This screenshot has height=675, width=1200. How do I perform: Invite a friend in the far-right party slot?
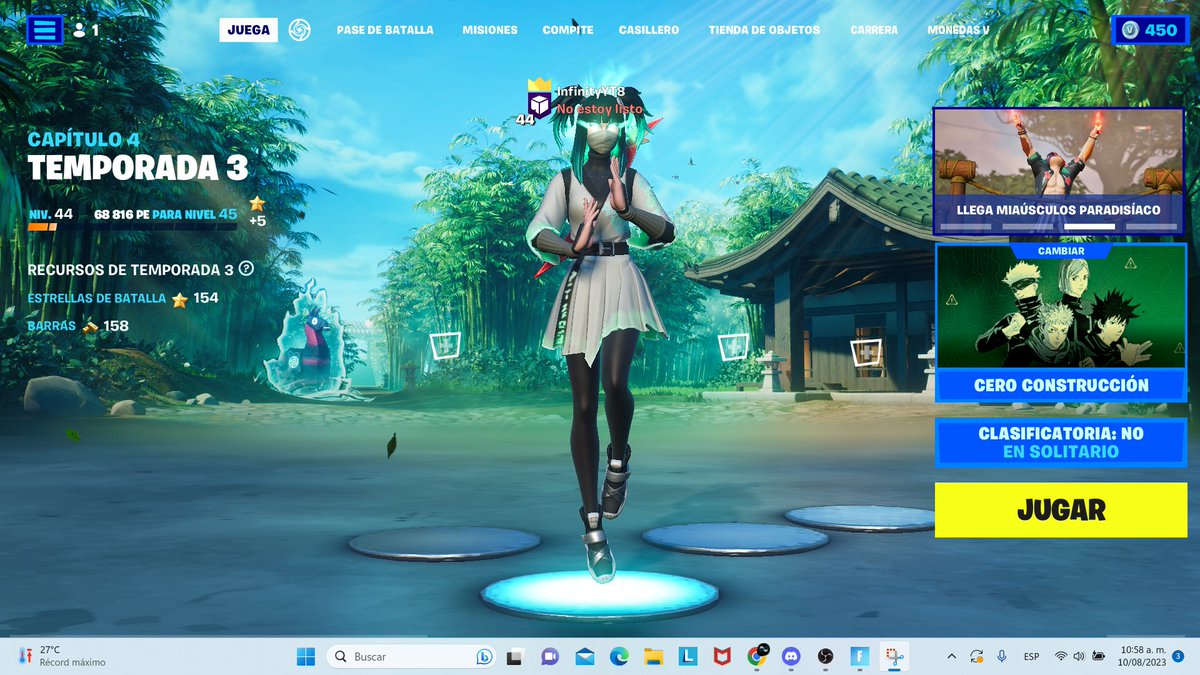click(866, 351)
